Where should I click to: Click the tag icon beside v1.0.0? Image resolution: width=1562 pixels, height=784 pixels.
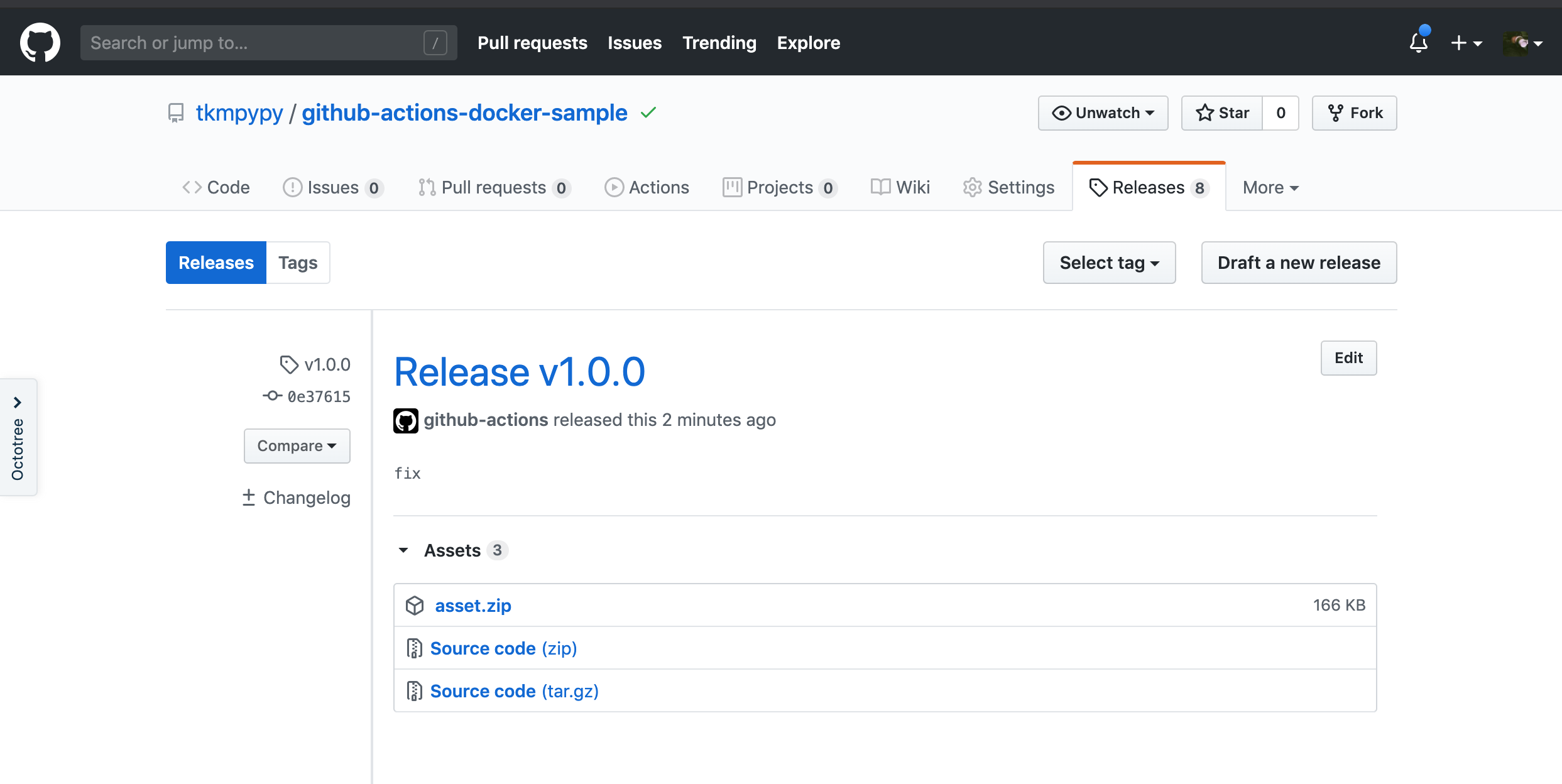pos(289,364)
